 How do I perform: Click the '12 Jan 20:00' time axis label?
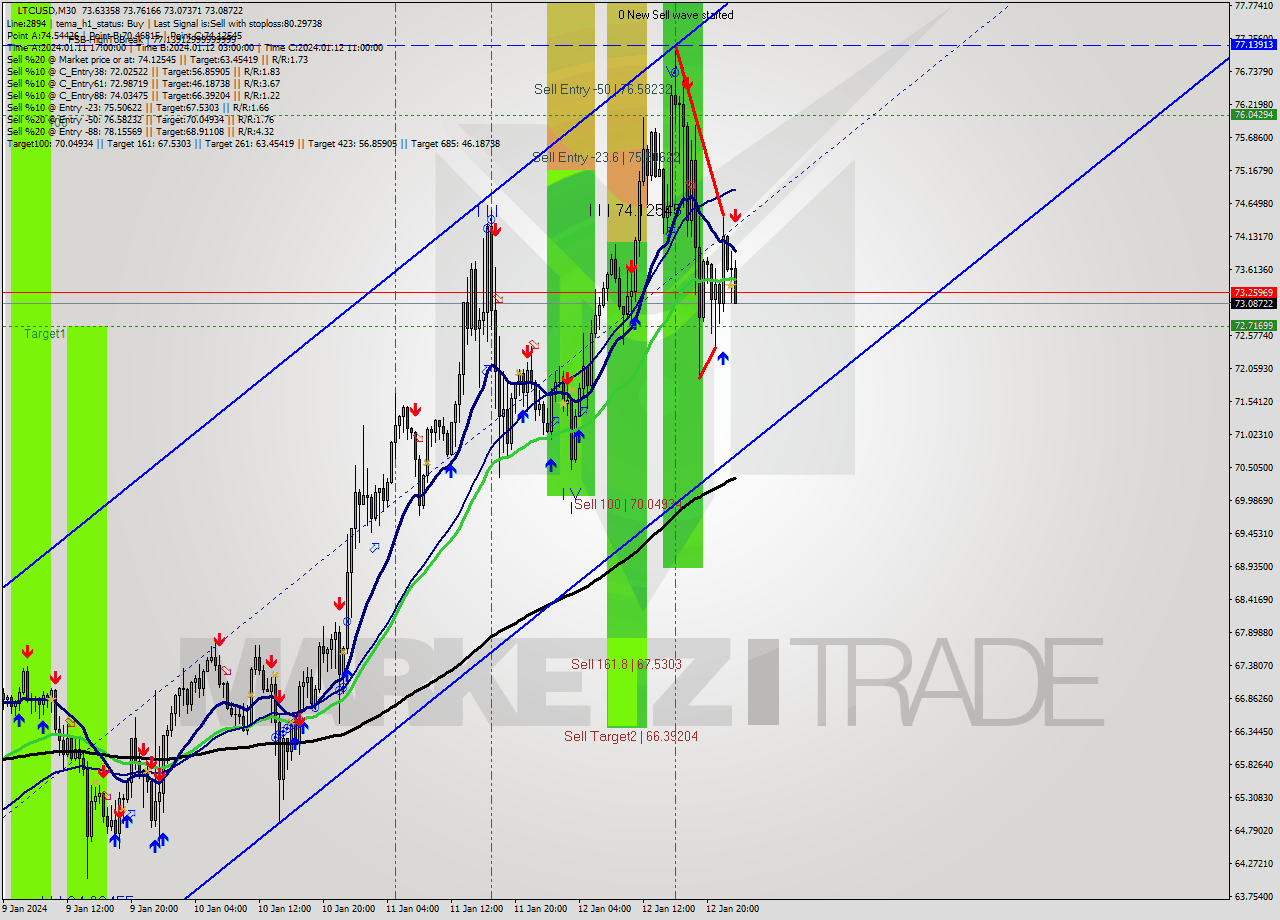[x=732, y=909]
